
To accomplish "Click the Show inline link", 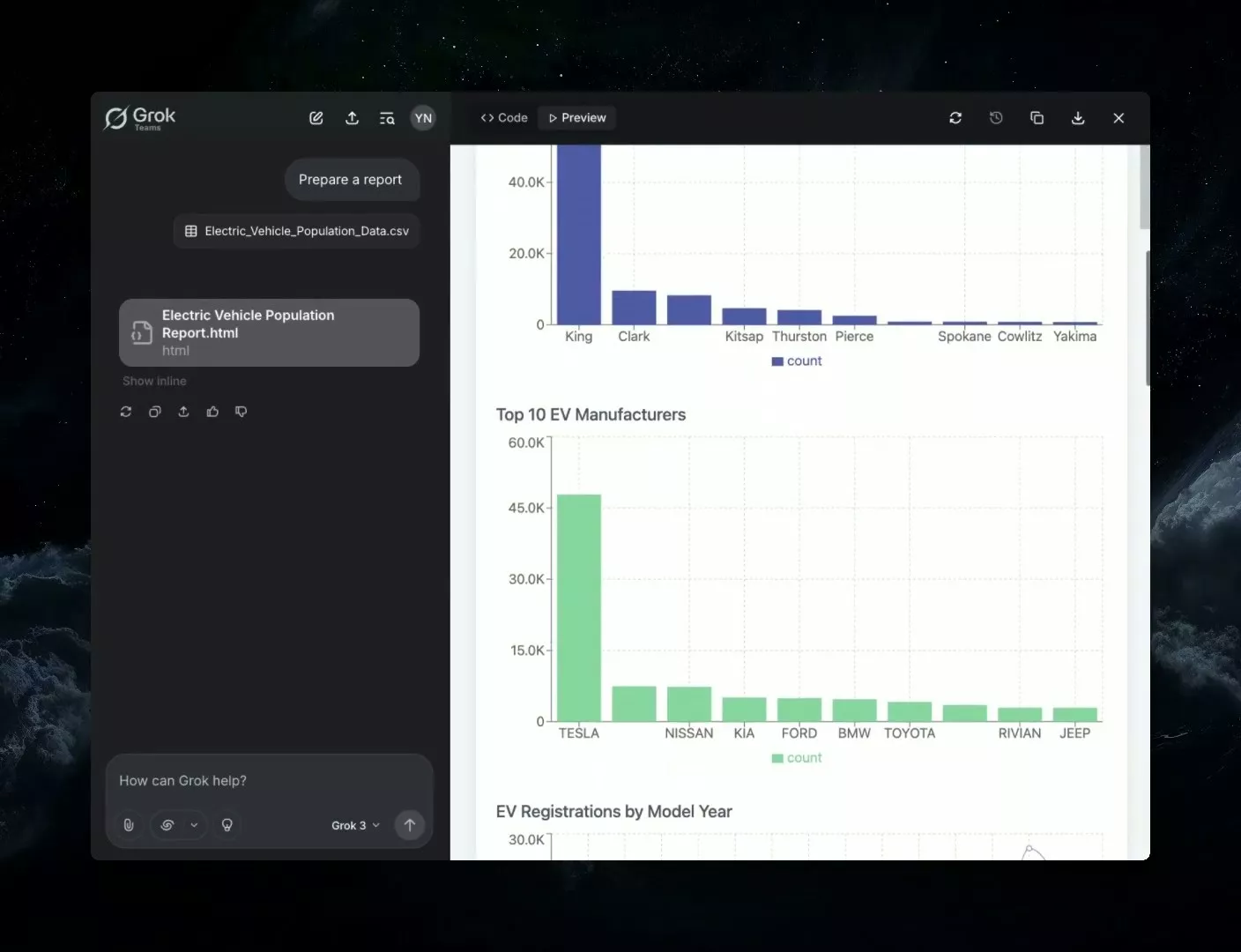I will (154, 381).
